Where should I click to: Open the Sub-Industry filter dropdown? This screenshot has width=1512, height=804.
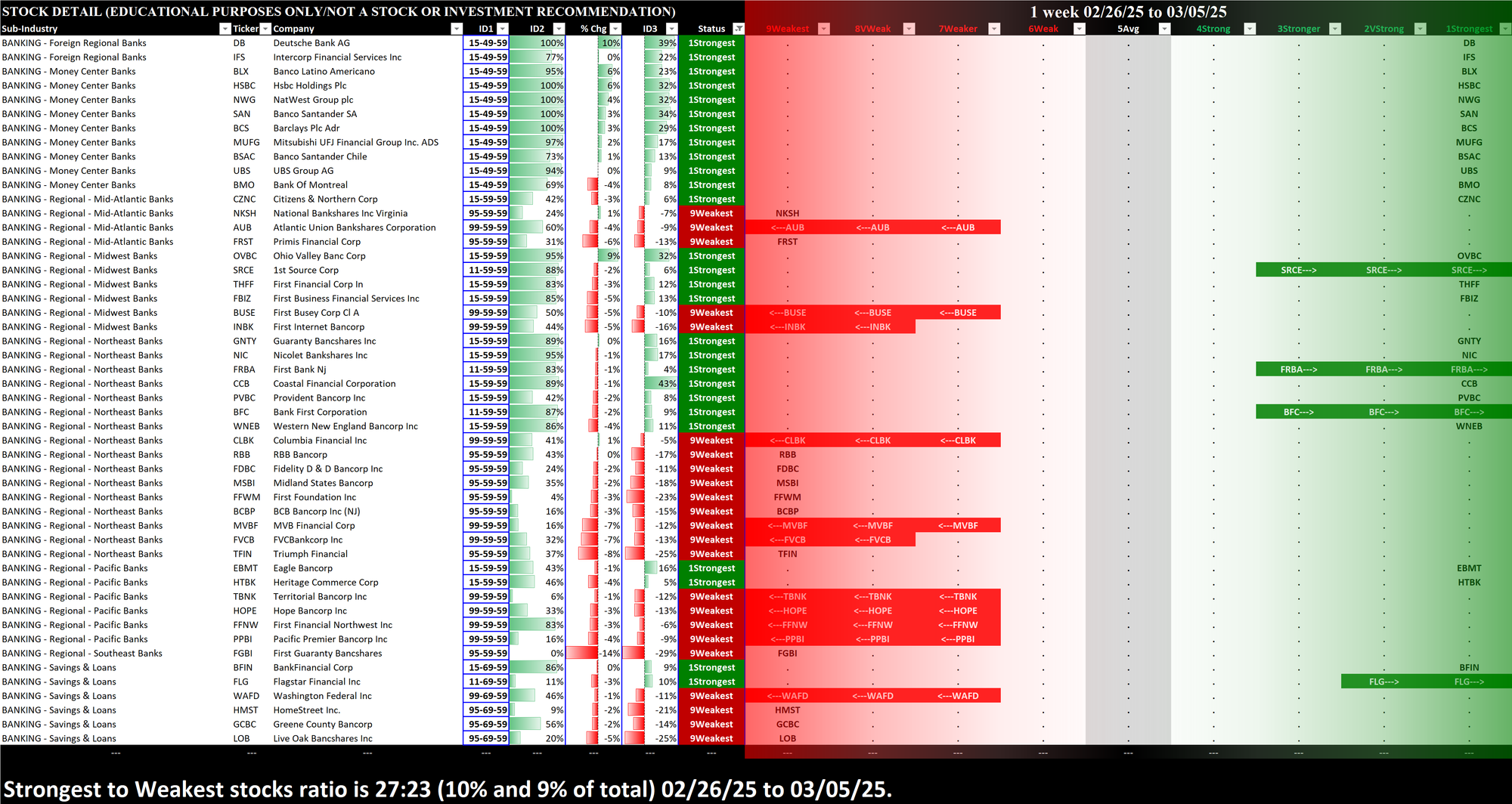[225, 29]
